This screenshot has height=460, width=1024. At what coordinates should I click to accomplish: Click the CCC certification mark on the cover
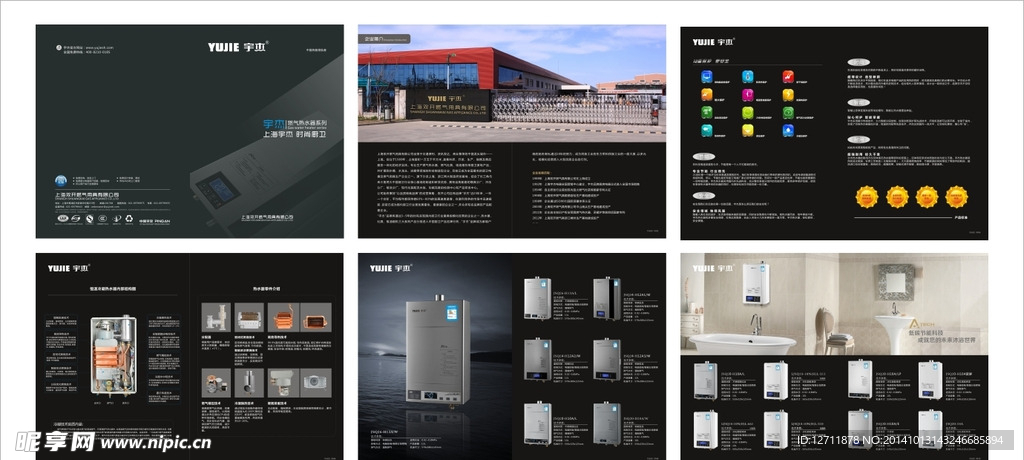point(103,219)
